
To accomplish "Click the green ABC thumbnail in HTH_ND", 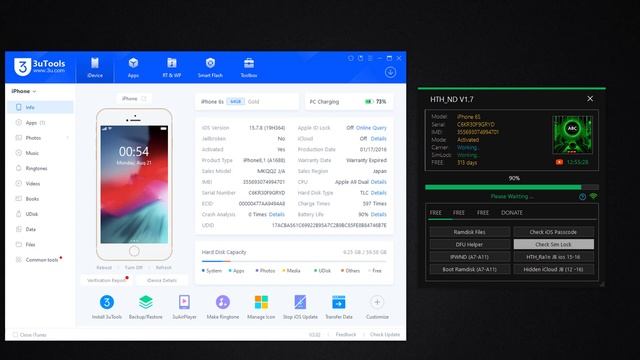I will pos(572,135).
